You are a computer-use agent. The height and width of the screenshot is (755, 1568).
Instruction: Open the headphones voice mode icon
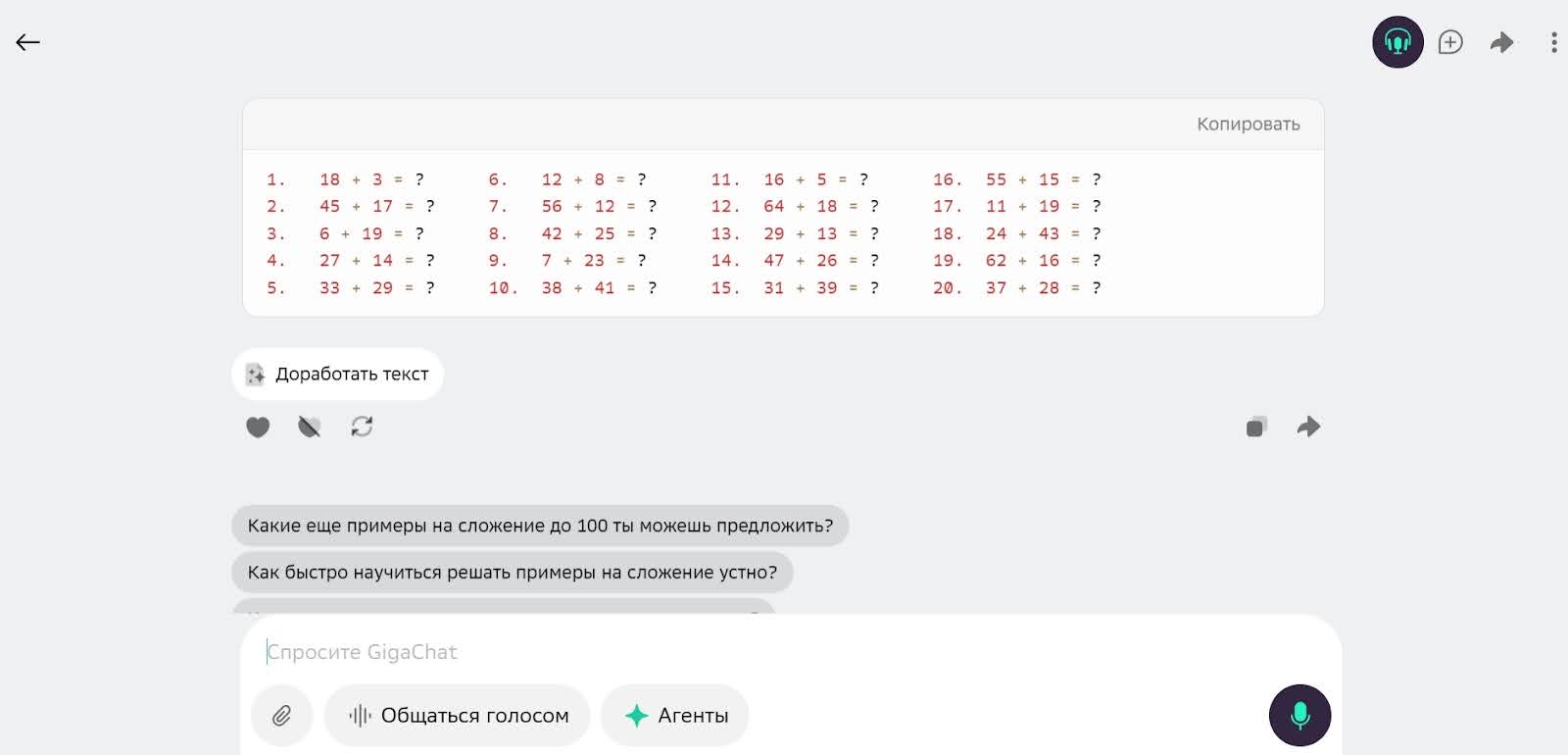(1397, 42)
